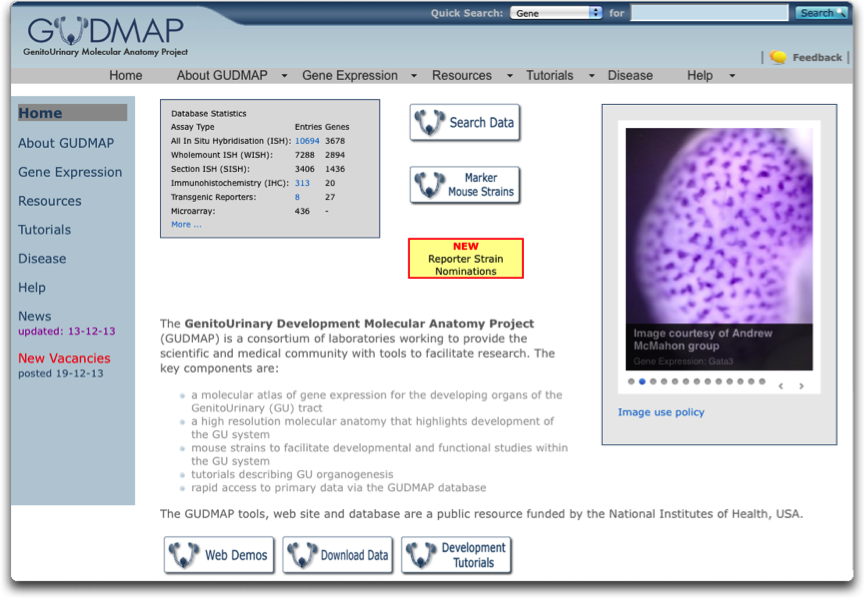Expand the About GUDMAP menu arrow
This screenshot has height=600, width=865.
pyautogui.click(x=284, y=76)
